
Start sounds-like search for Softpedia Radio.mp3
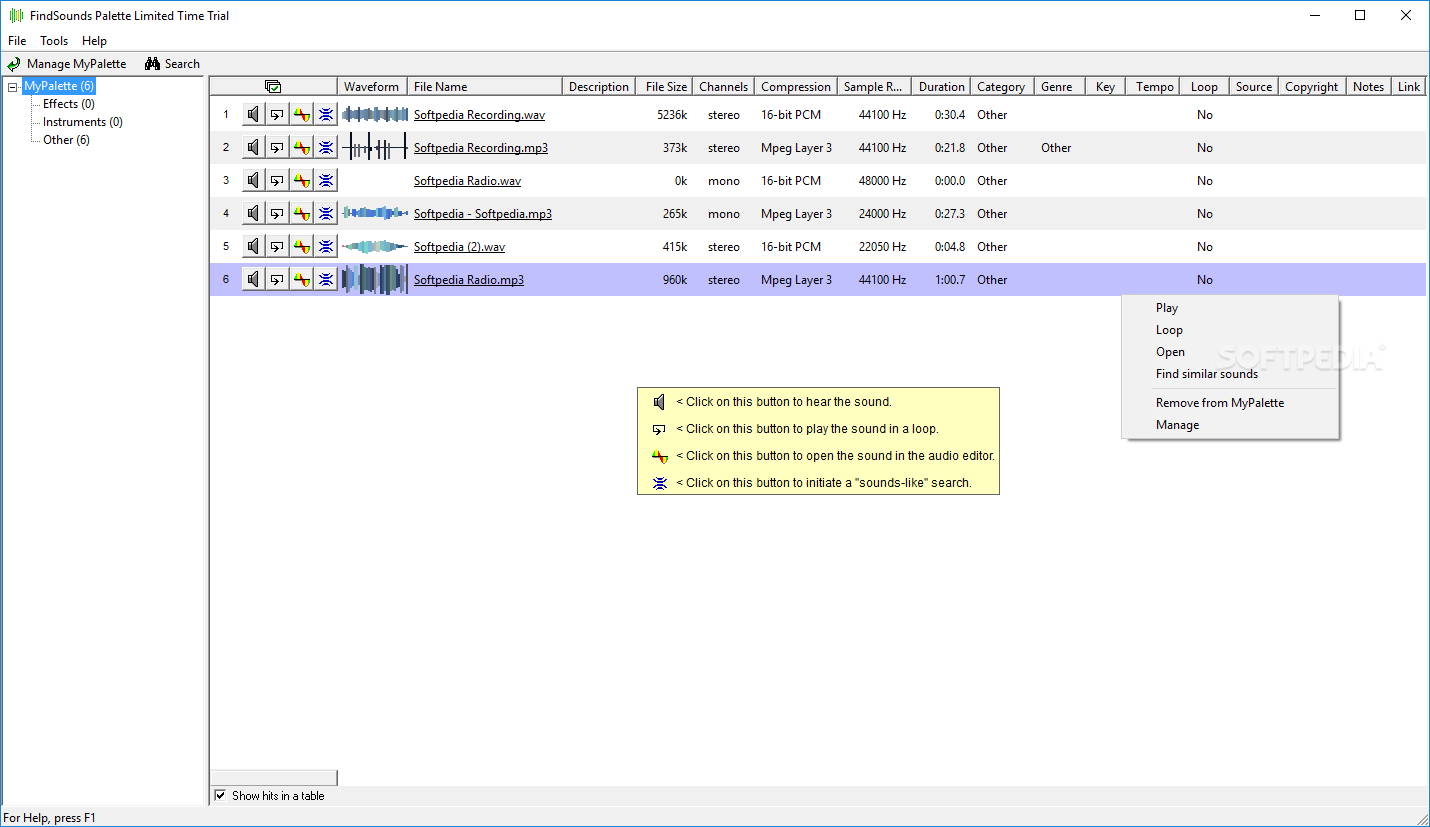(325, 280)
